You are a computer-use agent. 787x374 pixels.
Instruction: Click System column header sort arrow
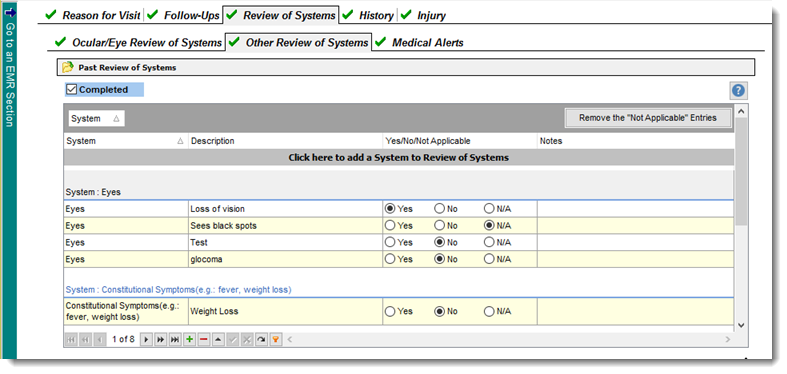pos(180,142)
